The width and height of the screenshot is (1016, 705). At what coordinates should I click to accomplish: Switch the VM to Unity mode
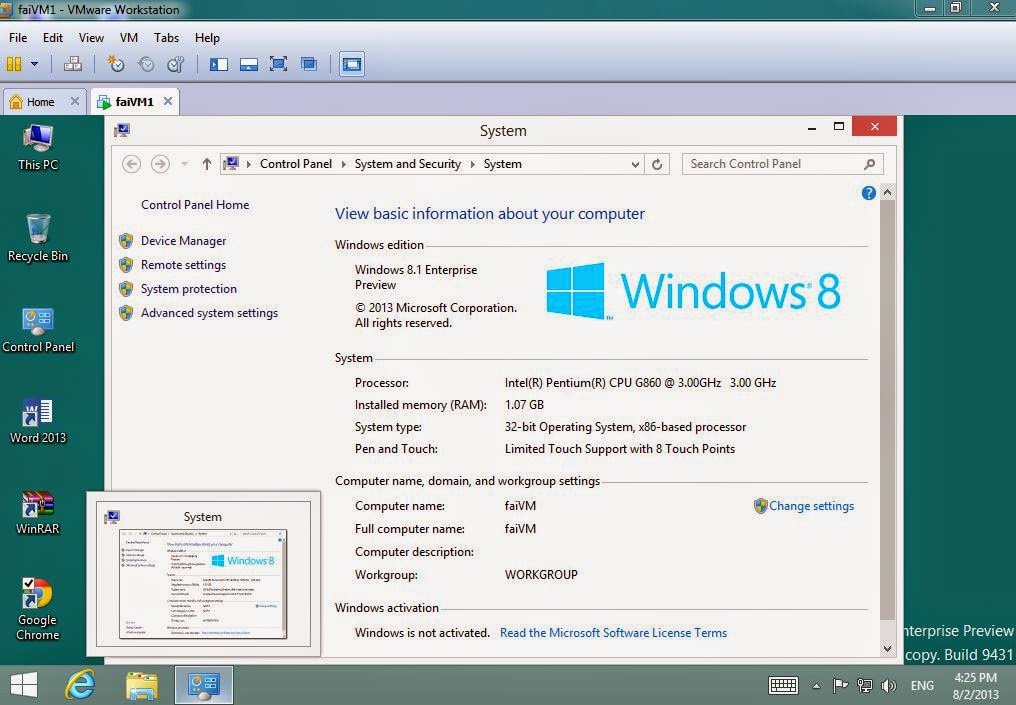pos(311,64)
